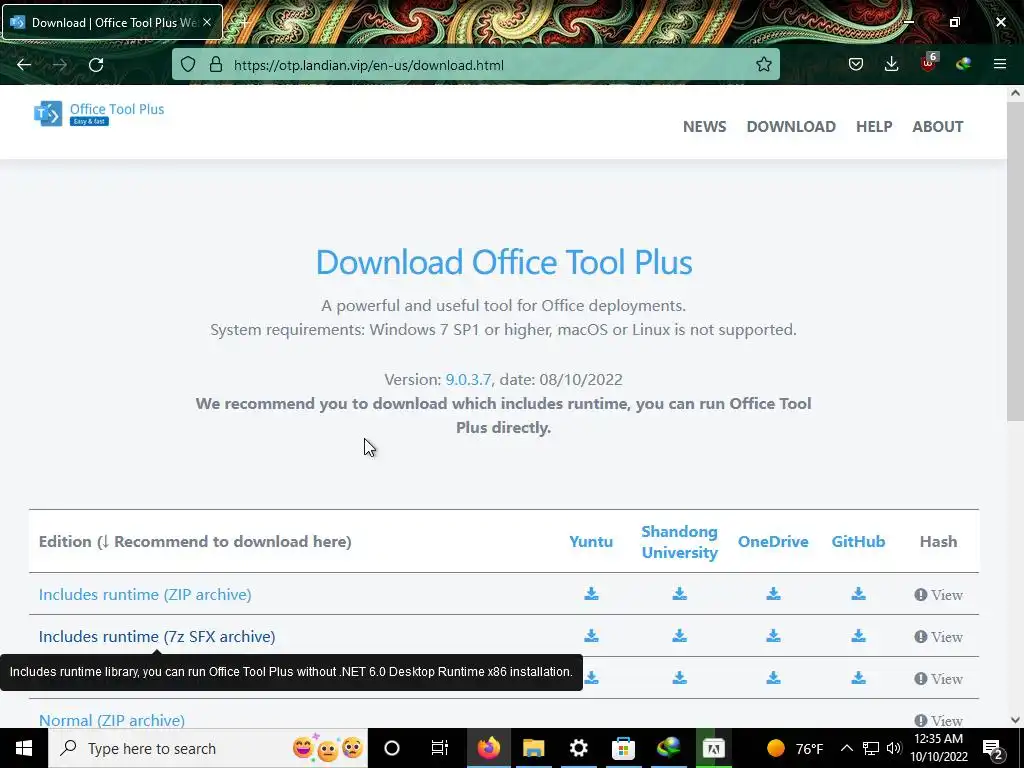The height and width of the screenshot is (768, 1024).
Task: Open the NEWS menu item
Action: click(704, 127)
